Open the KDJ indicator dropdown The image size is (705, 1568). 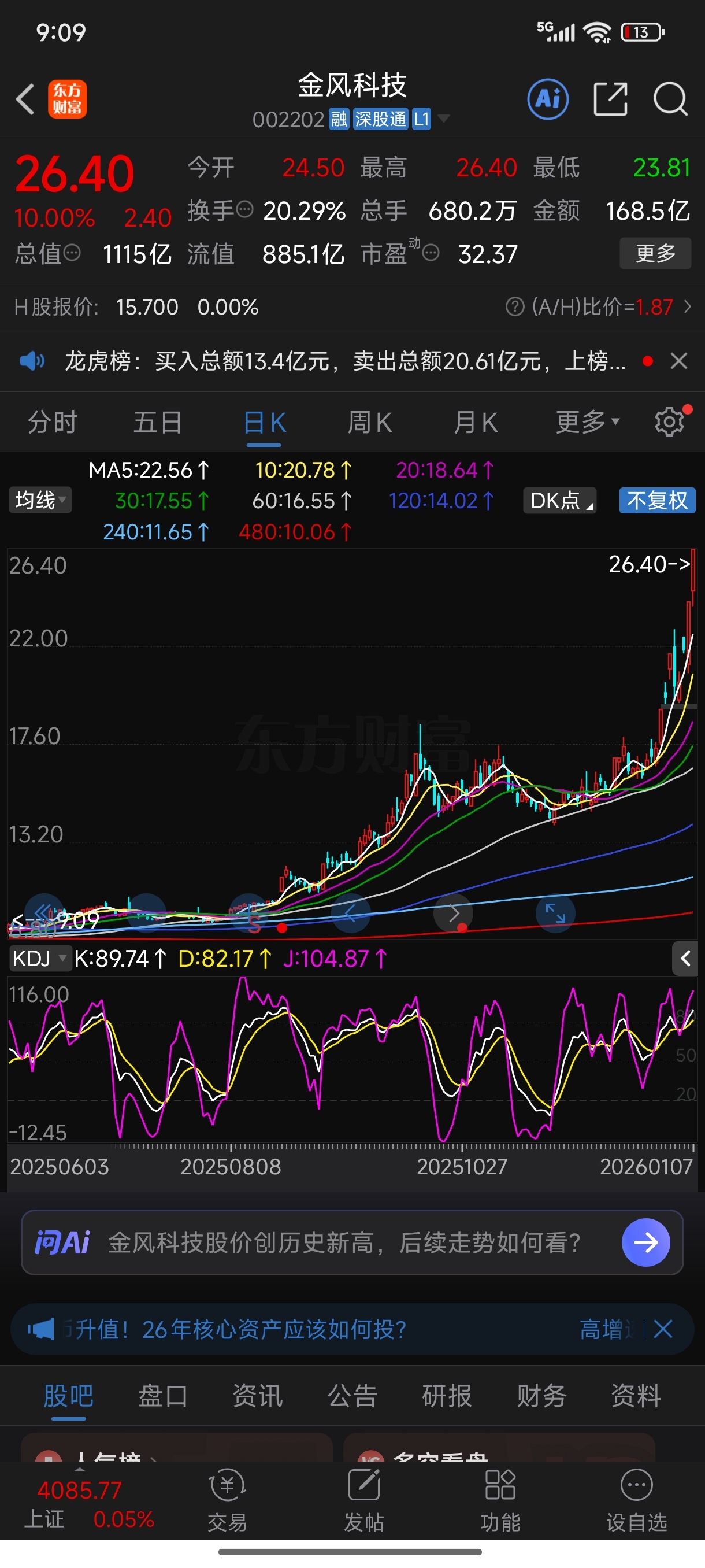(x=40, y=959)
